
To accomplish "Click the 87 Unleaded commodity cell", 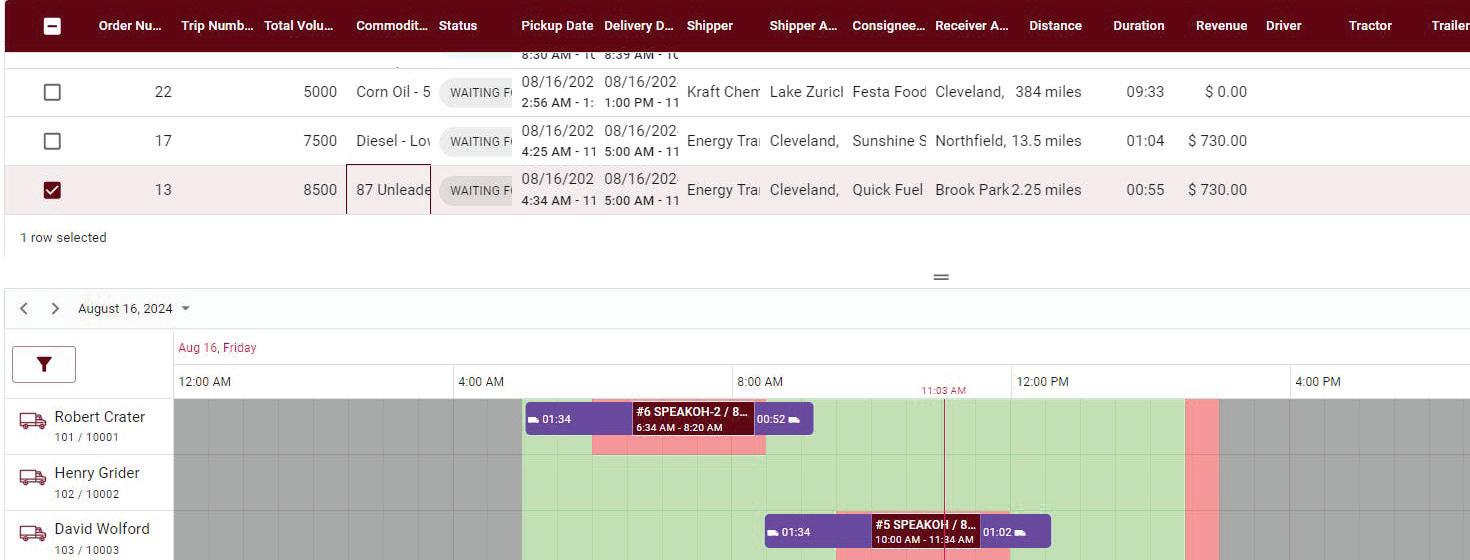I will pyautogui.click(x=389, y=190).
